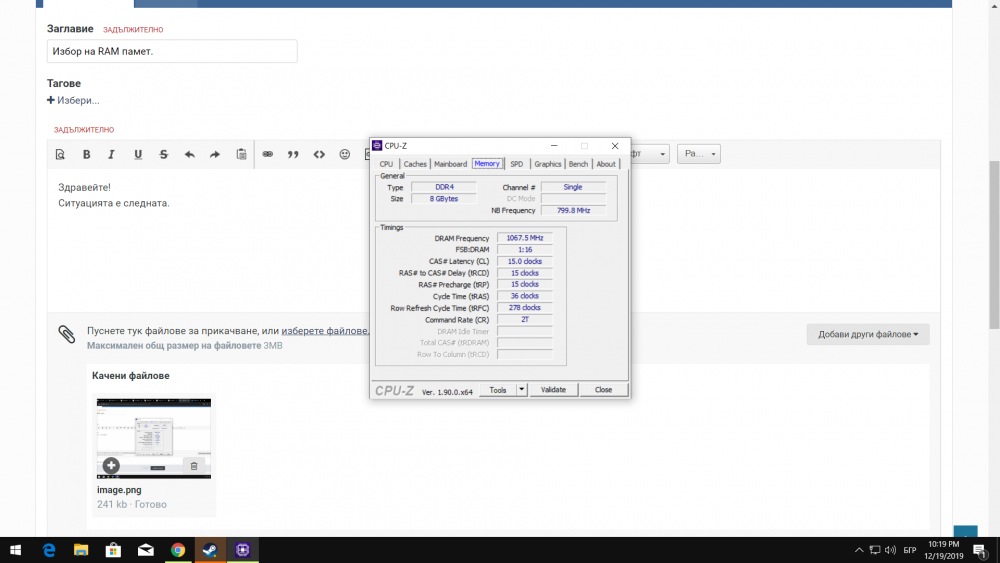The width and height of the screenshot is (1000, 563).
Task: Select the Memory tab in CPU-Z
Action: coord(487,164)
